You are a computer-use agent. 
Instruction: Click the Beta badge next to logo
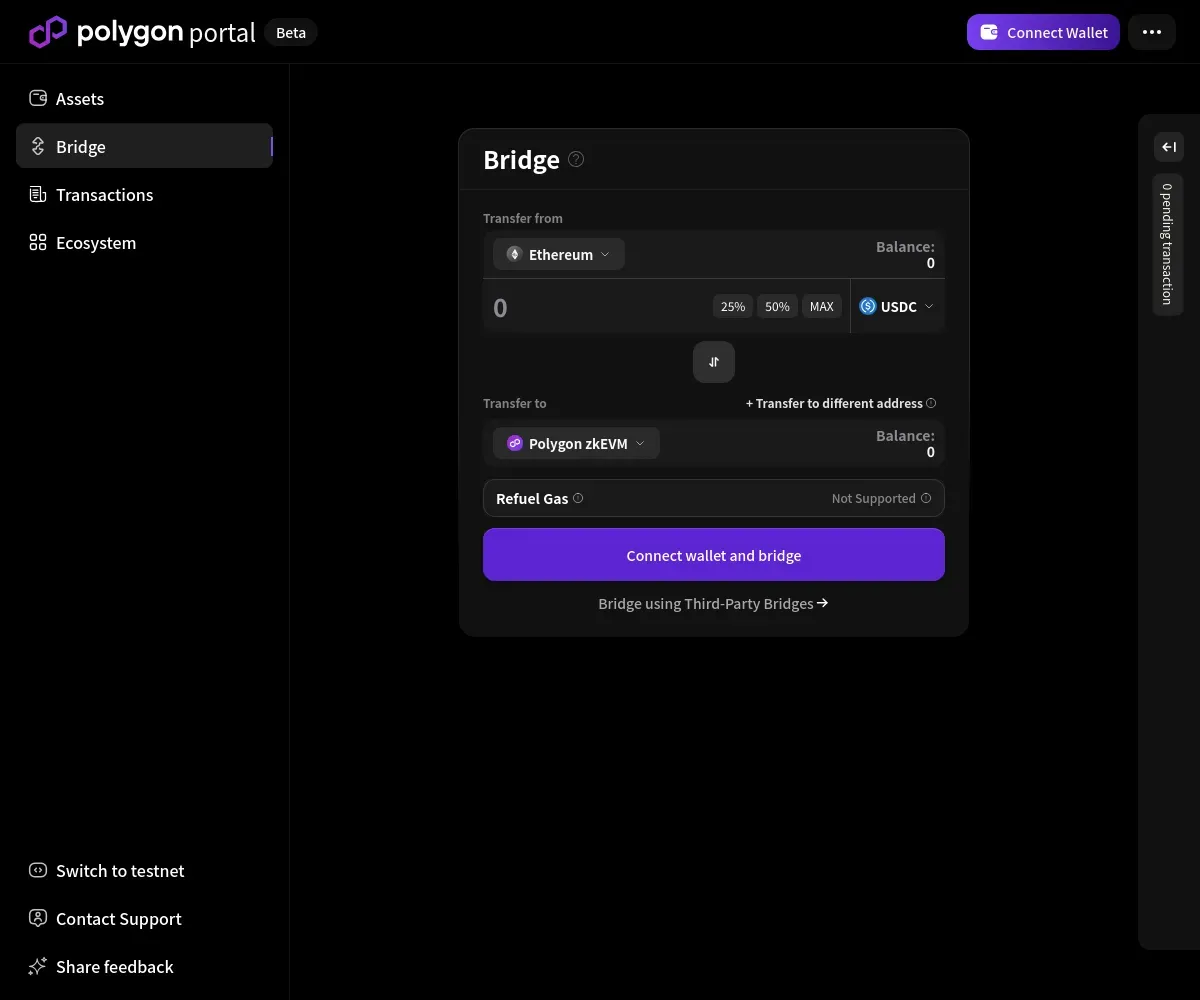291,32
